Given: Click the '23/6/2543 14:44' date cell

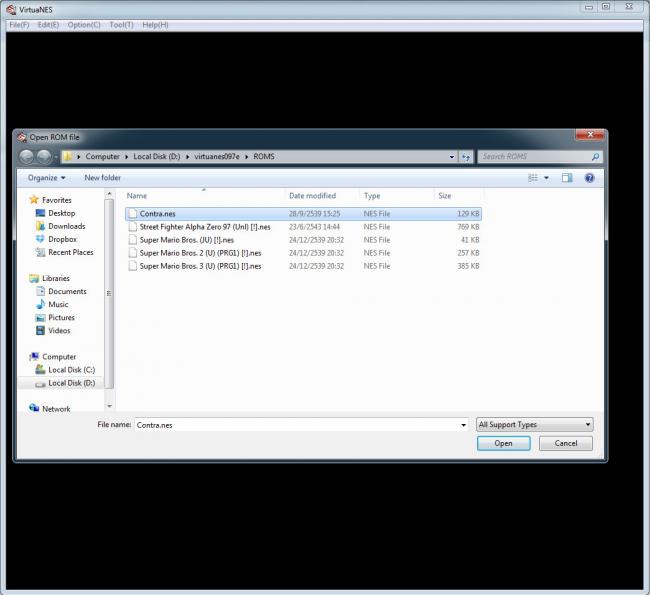Looking at the screenshot, I should tap(314, 227).
